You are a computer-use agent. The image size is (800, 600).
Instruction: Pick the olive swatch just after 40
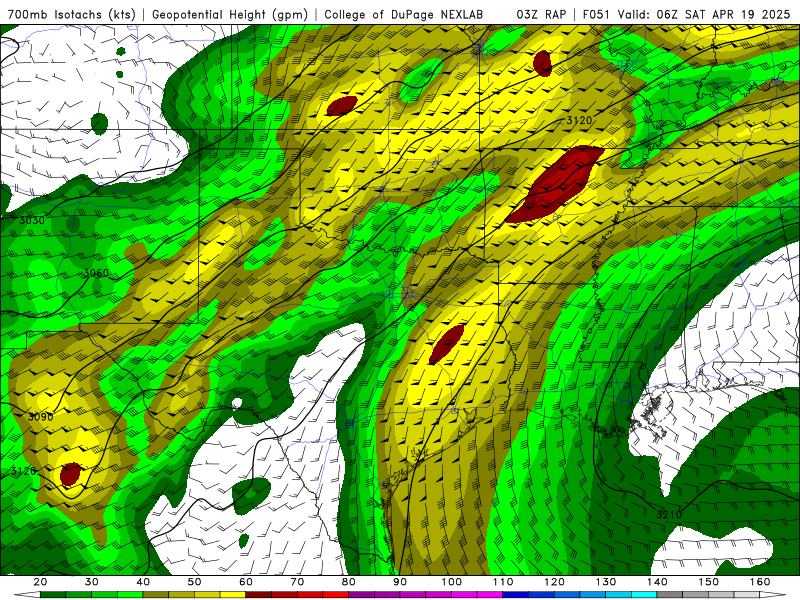click(x=156, y=595)
